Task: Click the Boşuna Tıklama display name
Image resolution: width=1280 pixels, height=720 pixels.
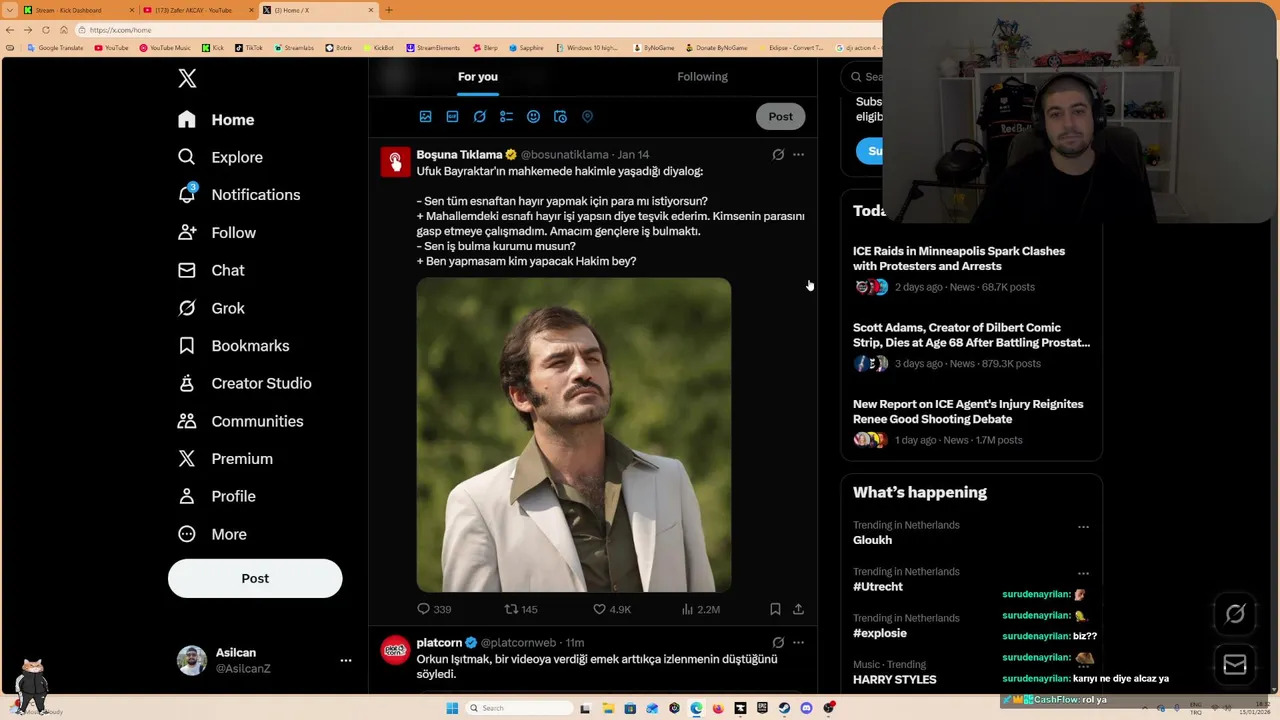Action: (459, 155)
